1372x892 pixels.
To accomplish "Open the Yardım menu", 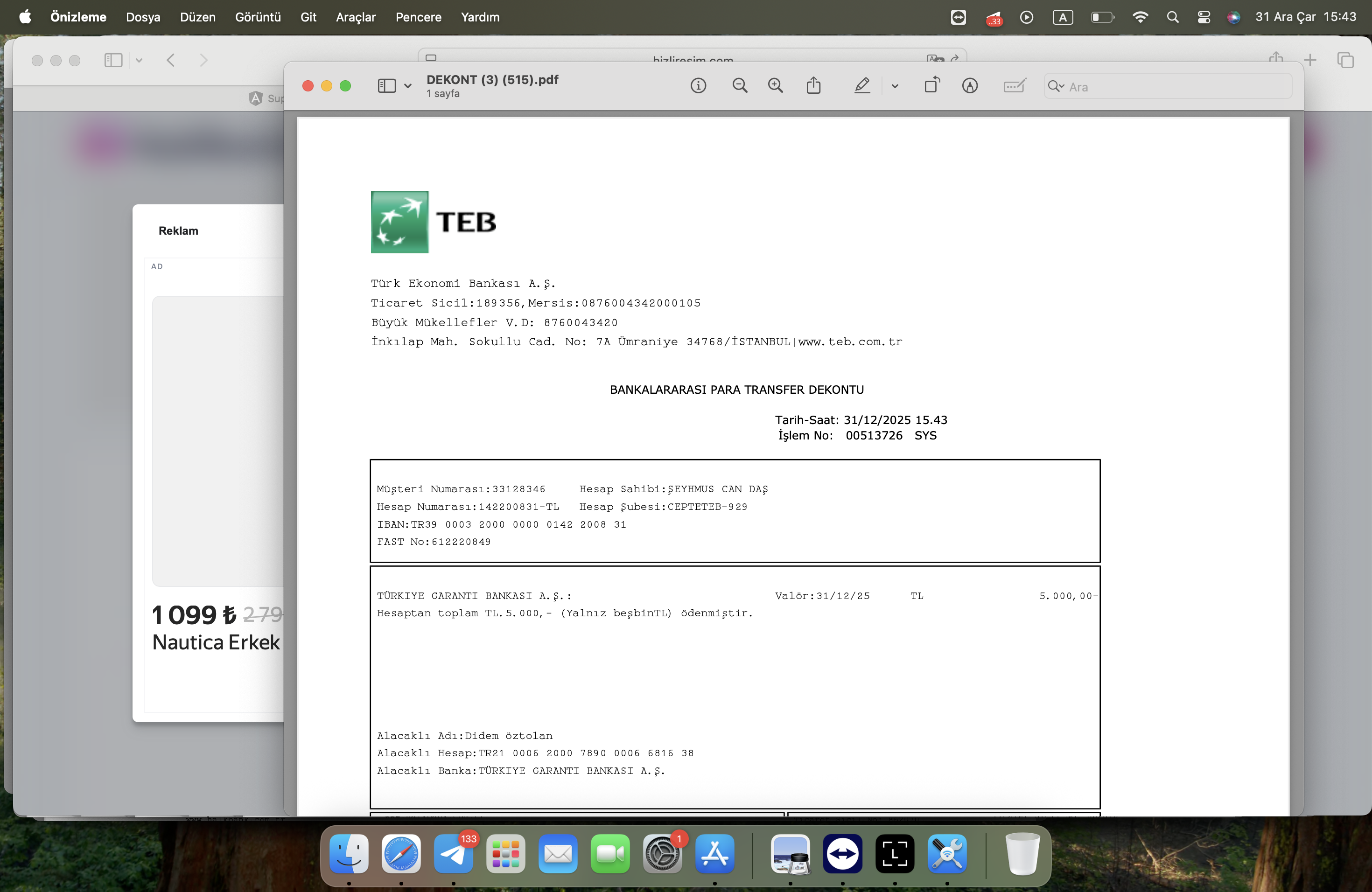I will (480, 17).
